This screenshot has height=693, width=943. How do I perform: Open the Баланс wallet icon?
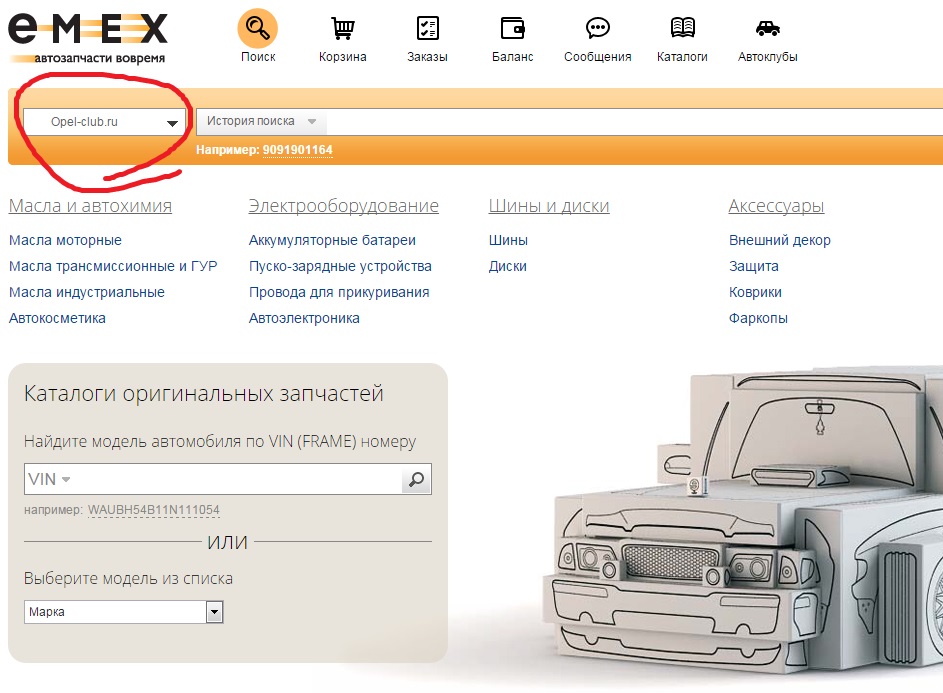[x=512, y=28]
